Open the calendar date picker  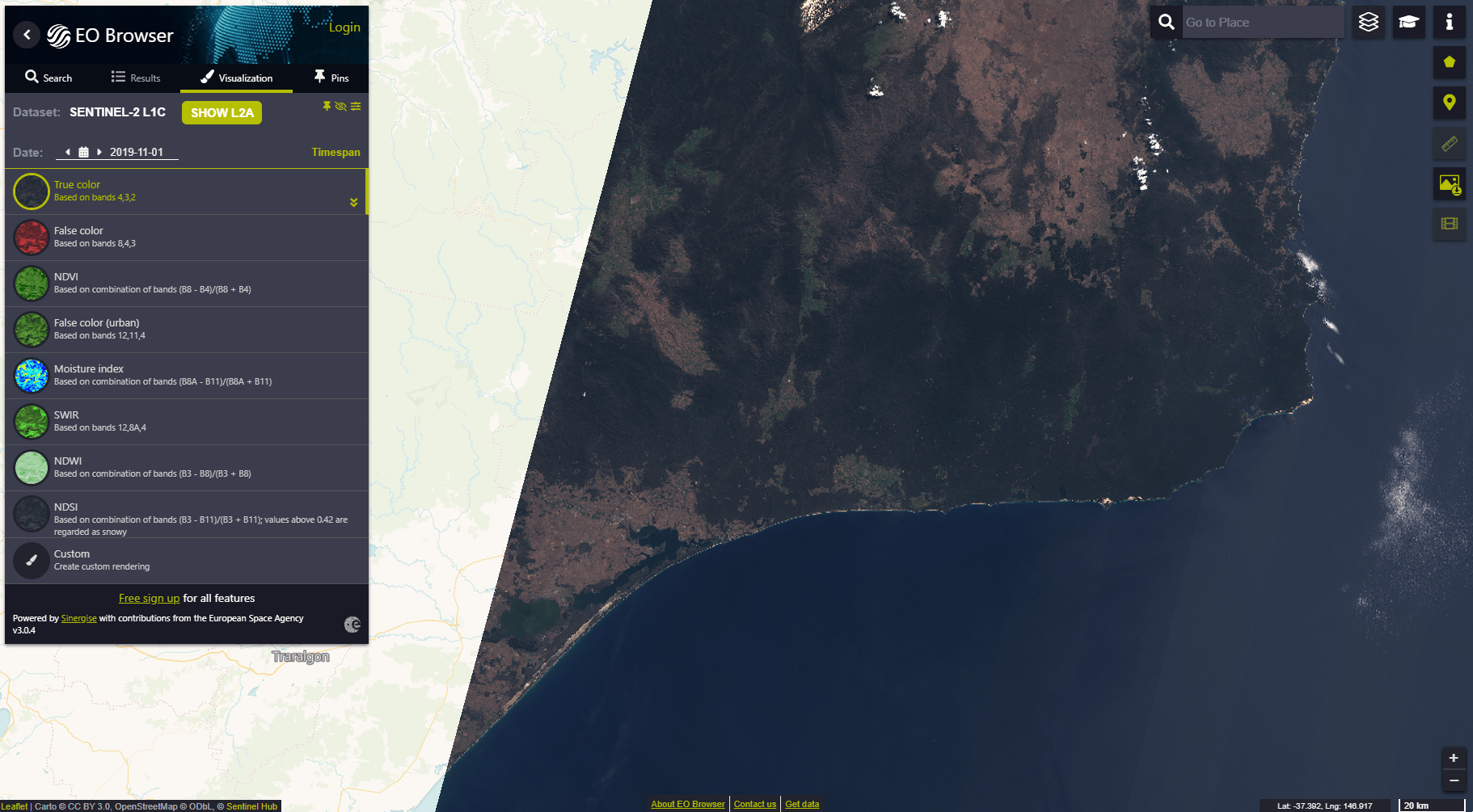[83, 152]
